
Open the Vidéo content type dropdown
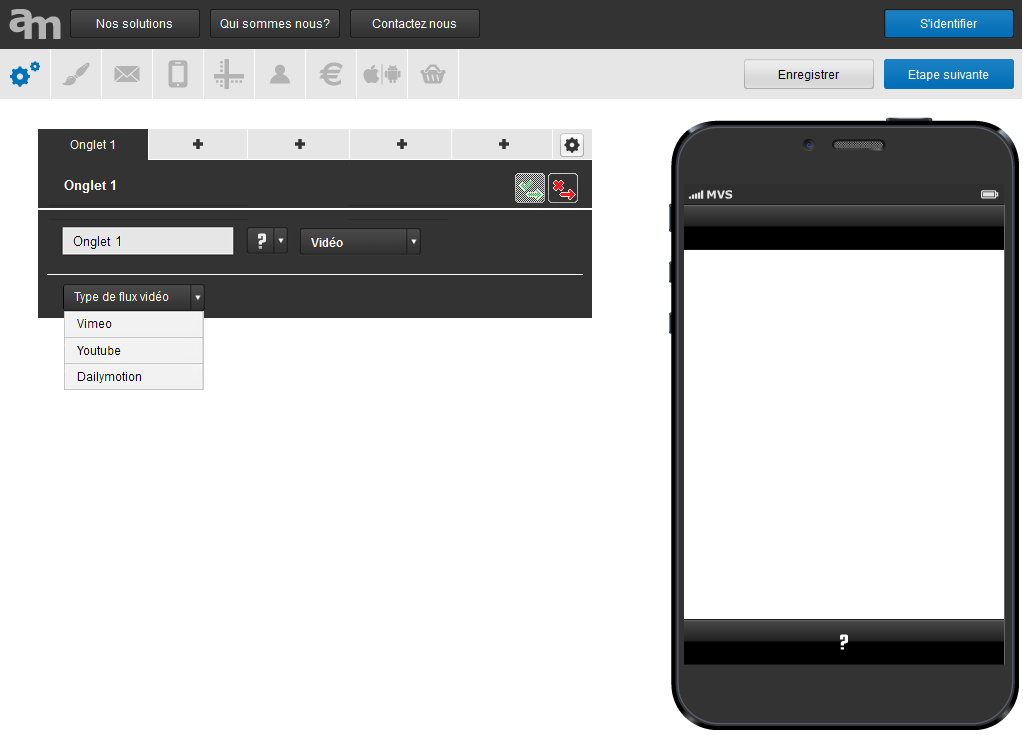(x=360, y=242)
